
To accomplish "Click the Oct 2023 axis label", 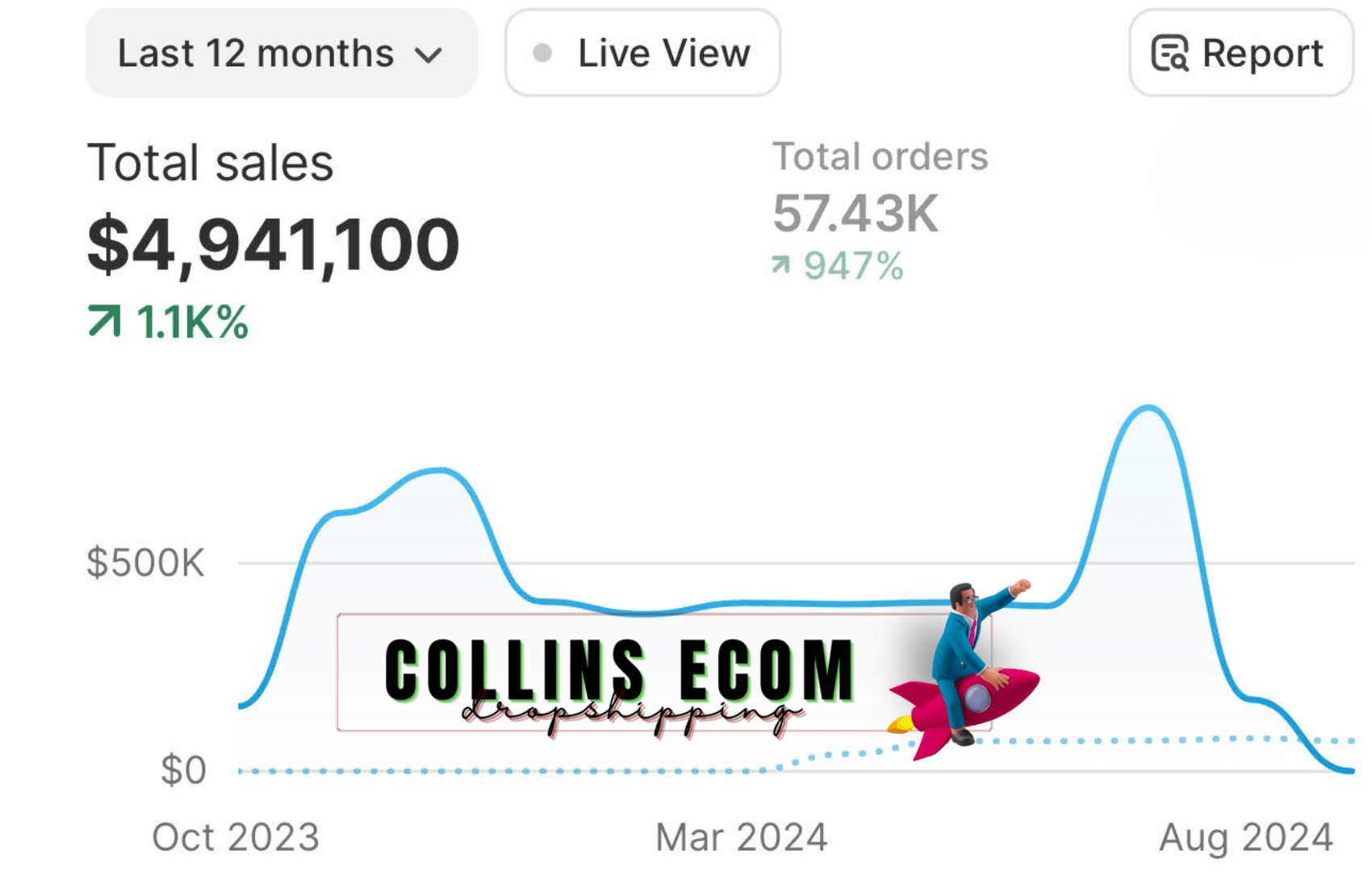I will (x=236, y=838).
